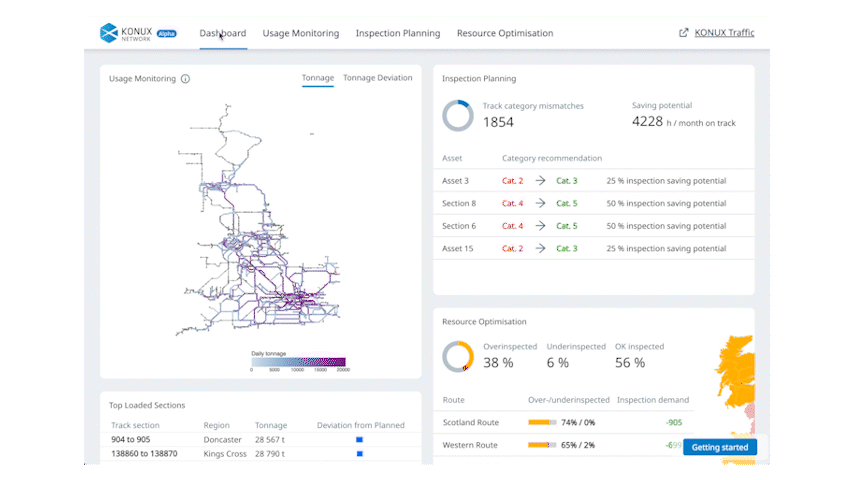Select the Asset 15 recommendation row

tap(593, 248)
